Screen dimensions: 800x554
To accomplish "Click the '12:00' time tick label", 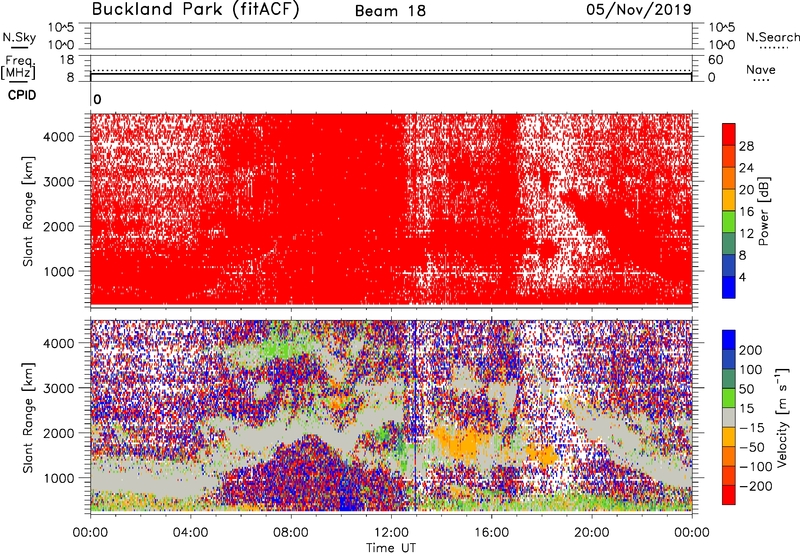I will (391, 533).
